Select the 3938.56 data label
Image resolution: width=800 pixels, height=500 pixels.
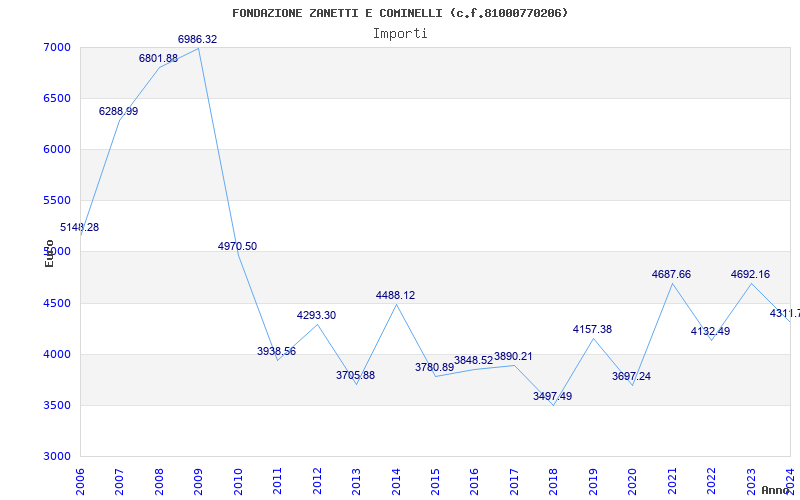(277, 352)
